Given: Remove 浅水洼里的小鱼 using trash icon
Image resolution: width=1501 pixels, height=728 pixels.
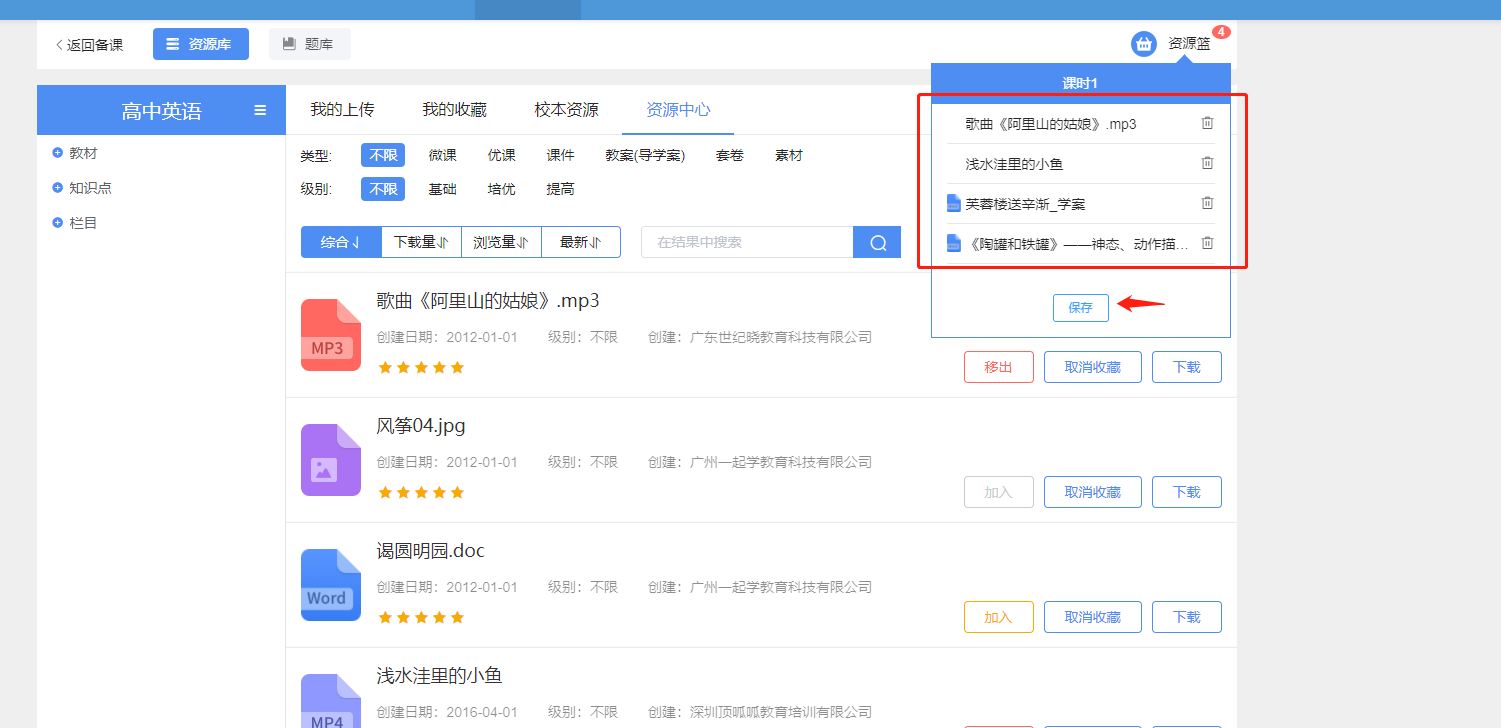Looking at the screenshot, I should [1207, 163].
